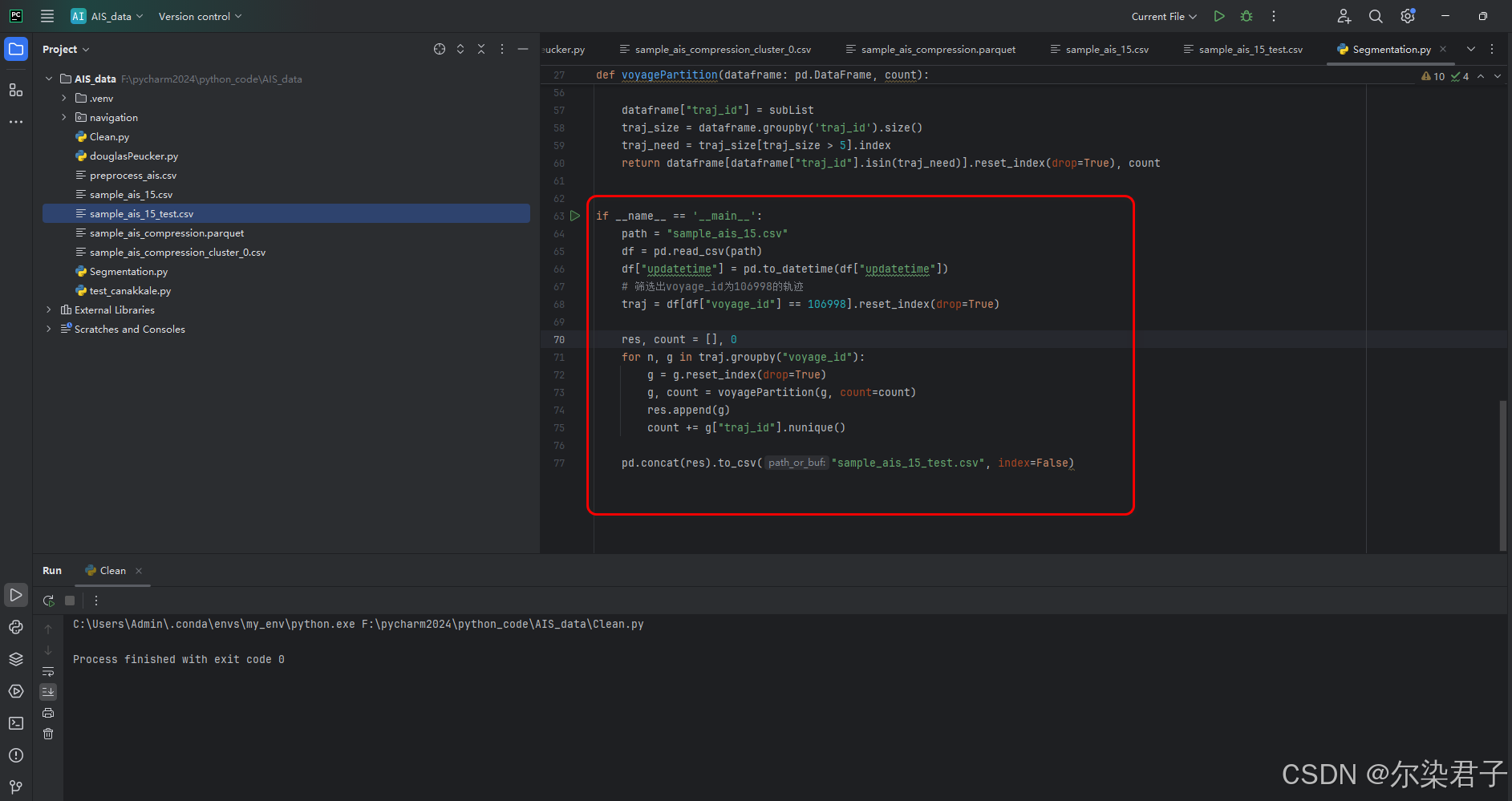Go to next highlighted problem arrow
This screenshot has height=801, width=1512.
click(1498, 76)
